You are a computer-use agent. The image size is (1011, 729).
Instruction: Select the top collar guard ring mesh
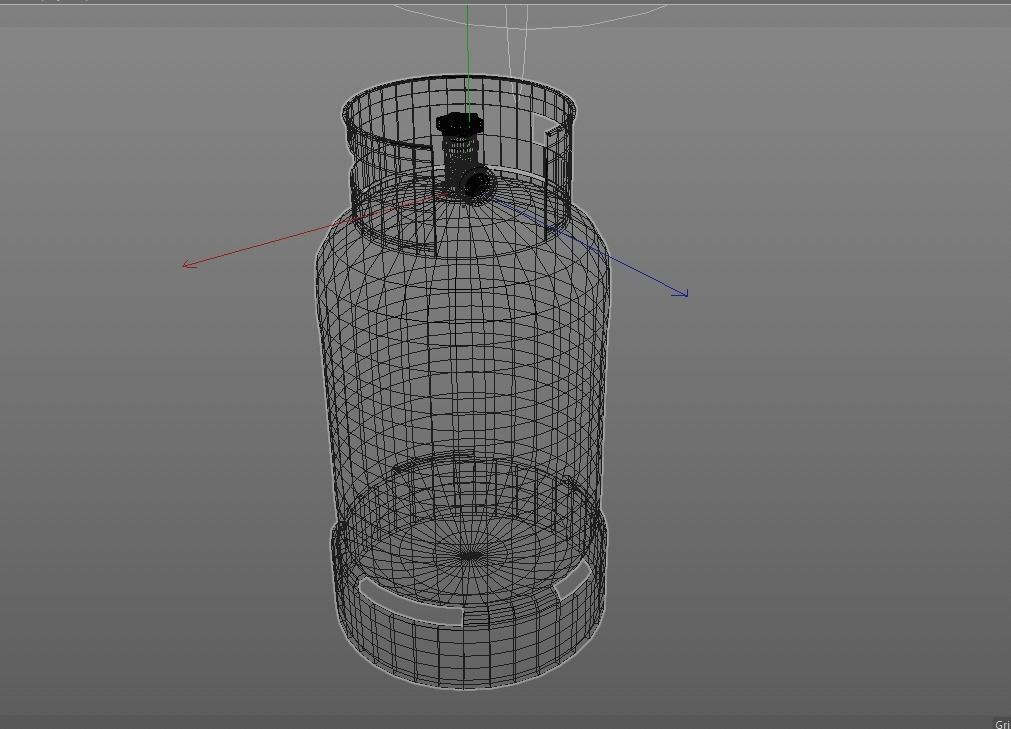click(459, 166)
